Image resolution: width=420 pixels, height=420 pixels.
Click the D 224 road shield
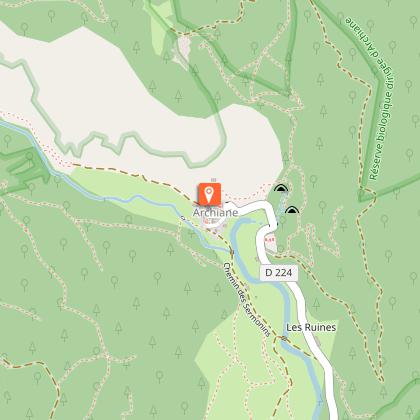(279, 273)
